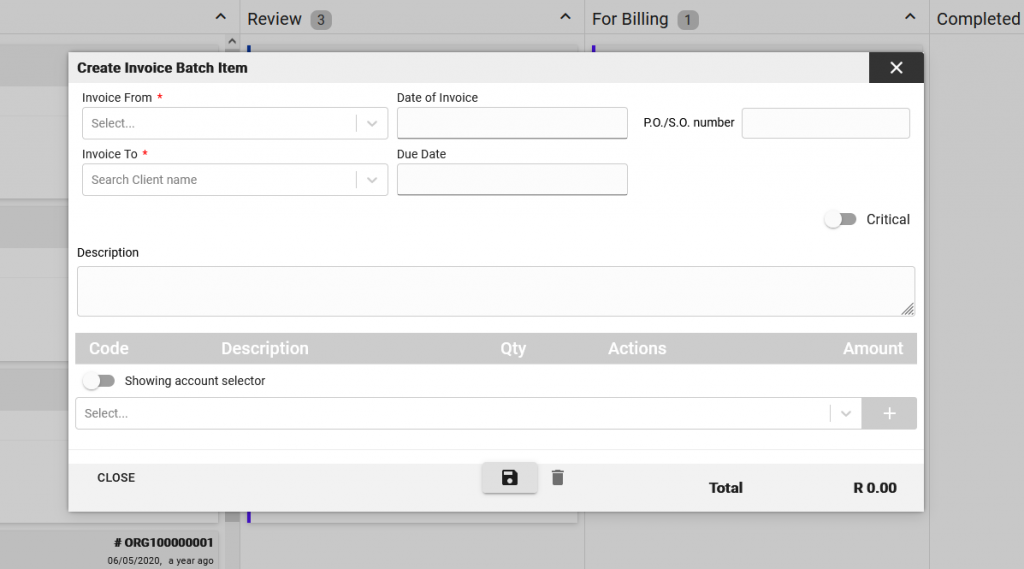Click the Review column header
Screen dimensions: 1024x569
(x=274, y=19)
